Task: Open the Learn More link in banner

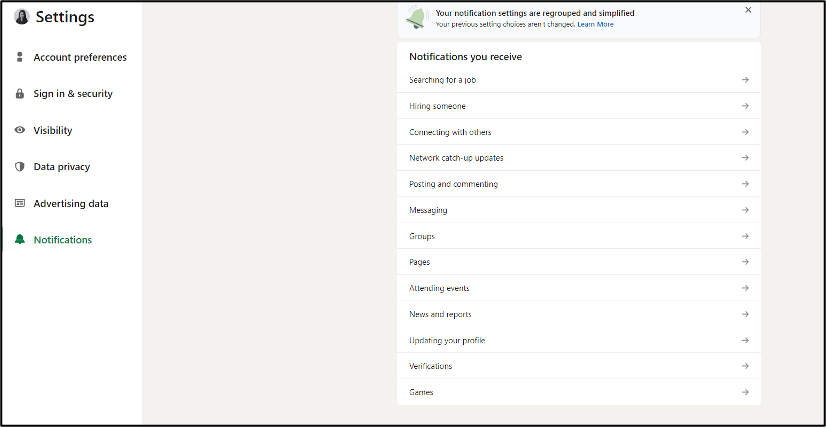Action: [595, 24]
